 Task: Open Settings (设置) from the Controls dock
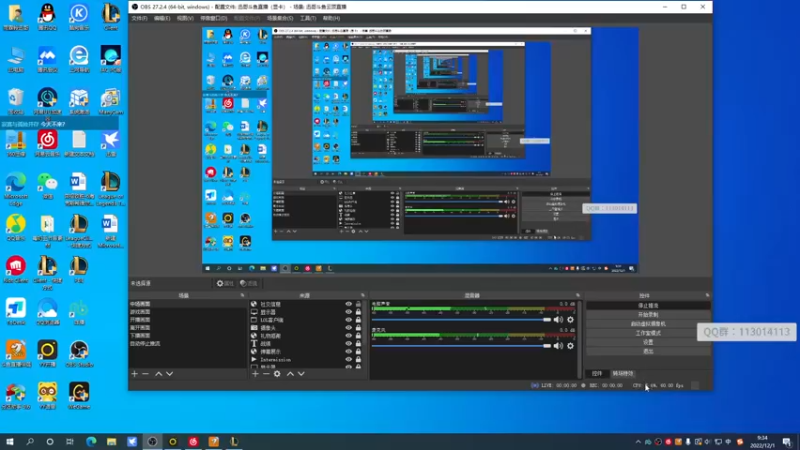[648, 342]
